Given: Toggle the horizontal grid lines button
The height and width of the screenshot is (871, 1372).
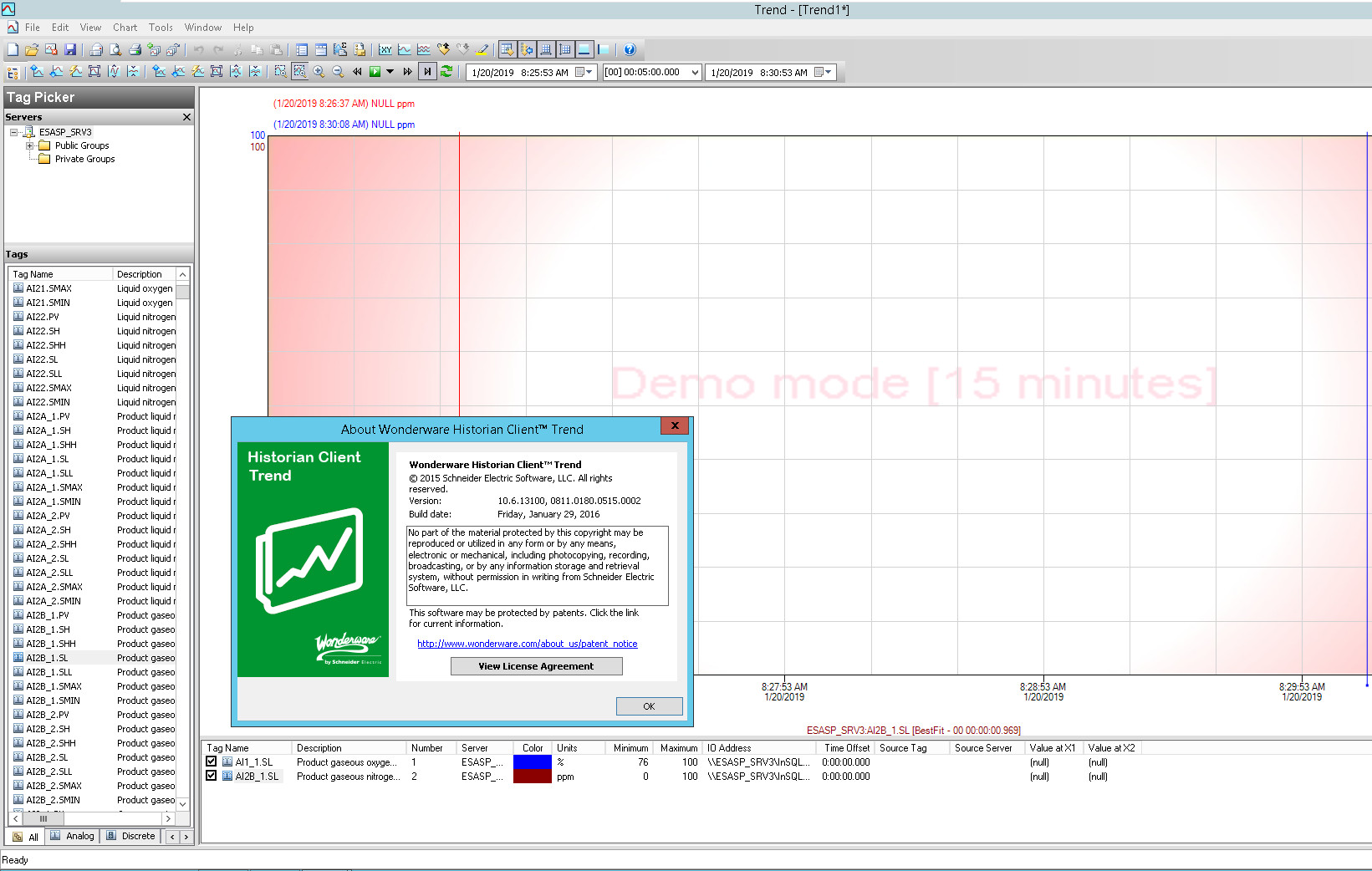Looking at the screenshot, I should pyautogui.click(x=546, y=49).
